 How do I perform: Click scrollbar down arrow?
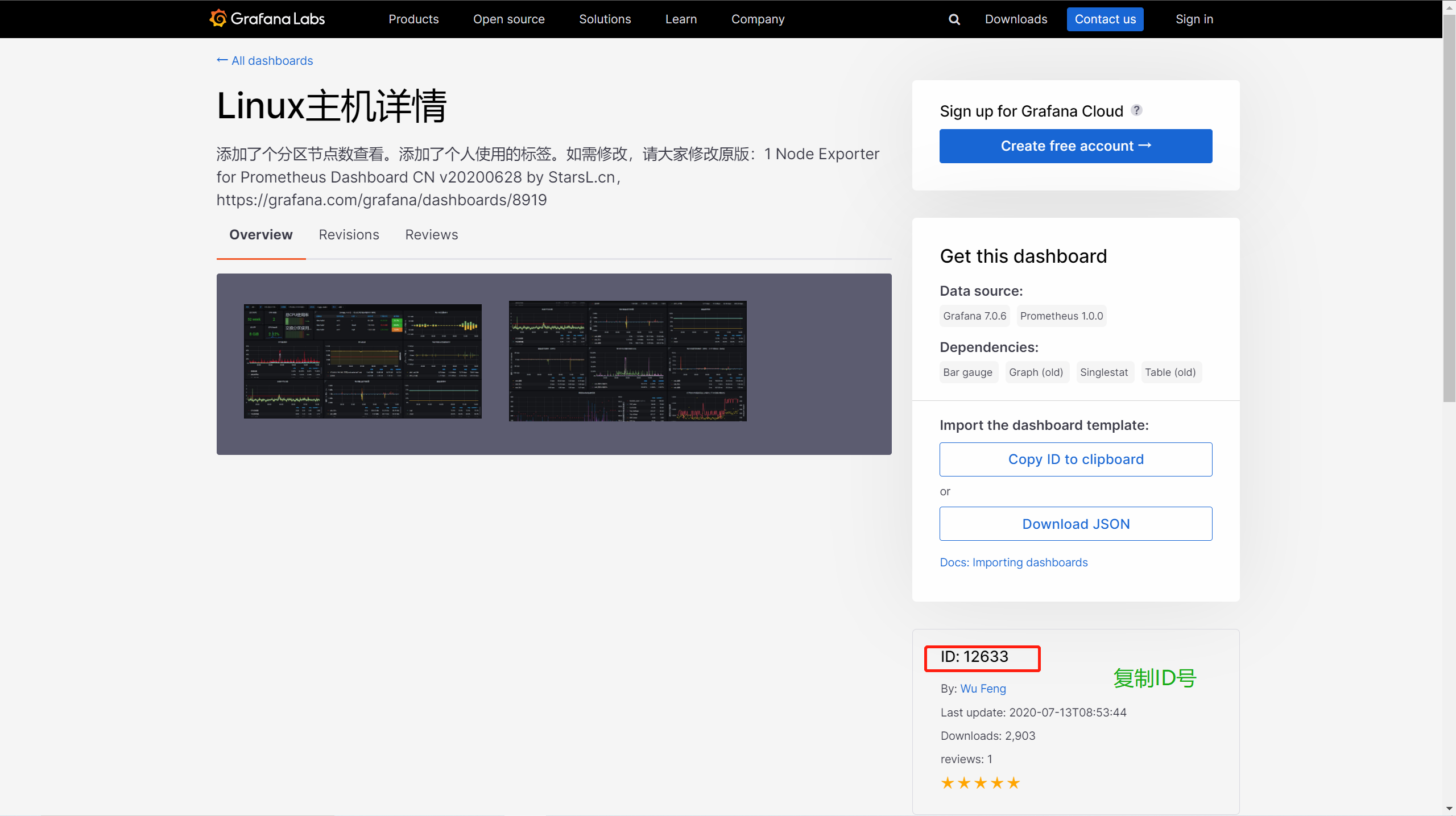(1449, 809)
